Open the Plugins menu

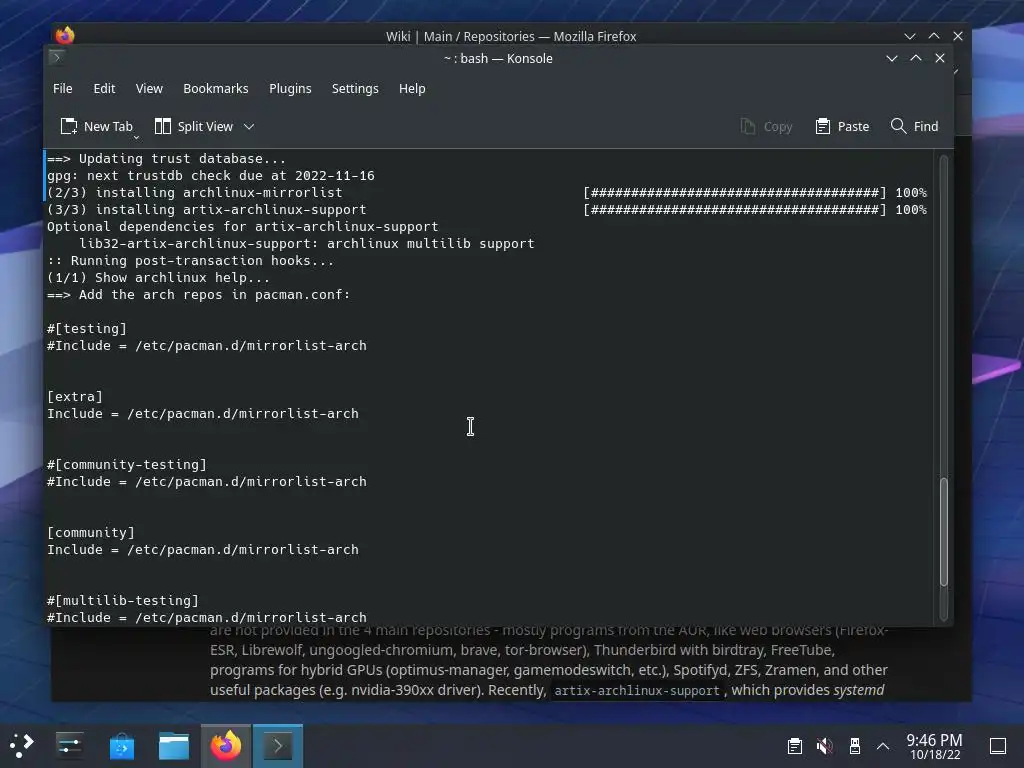pos(290,88)
